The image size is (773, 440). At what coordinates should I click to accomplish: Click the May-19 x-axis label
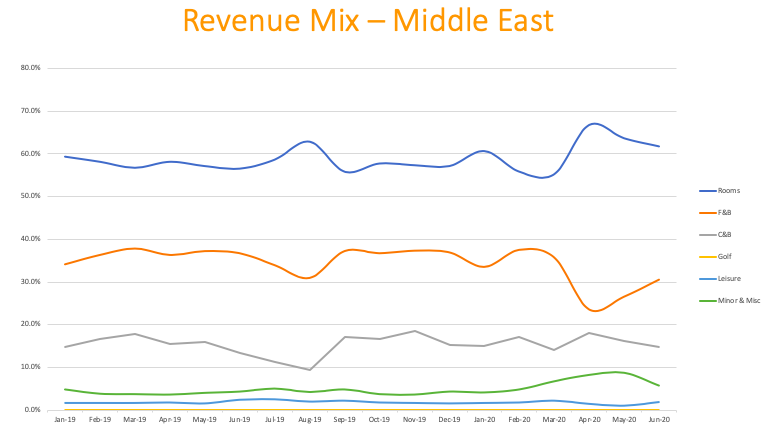pos(205,420)
